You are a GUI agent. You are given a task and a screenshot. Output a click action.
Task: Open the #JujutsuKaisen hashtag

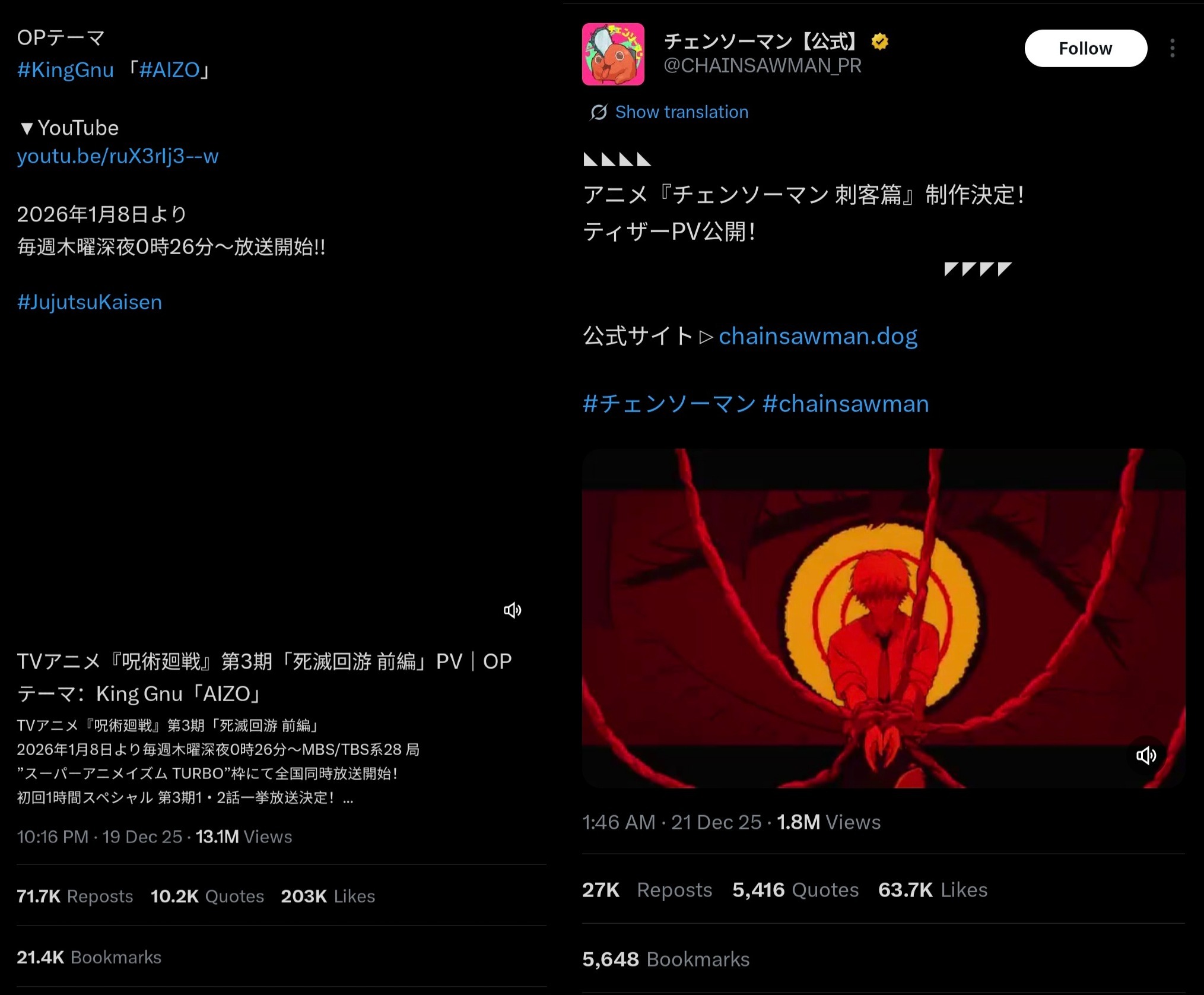90,302
